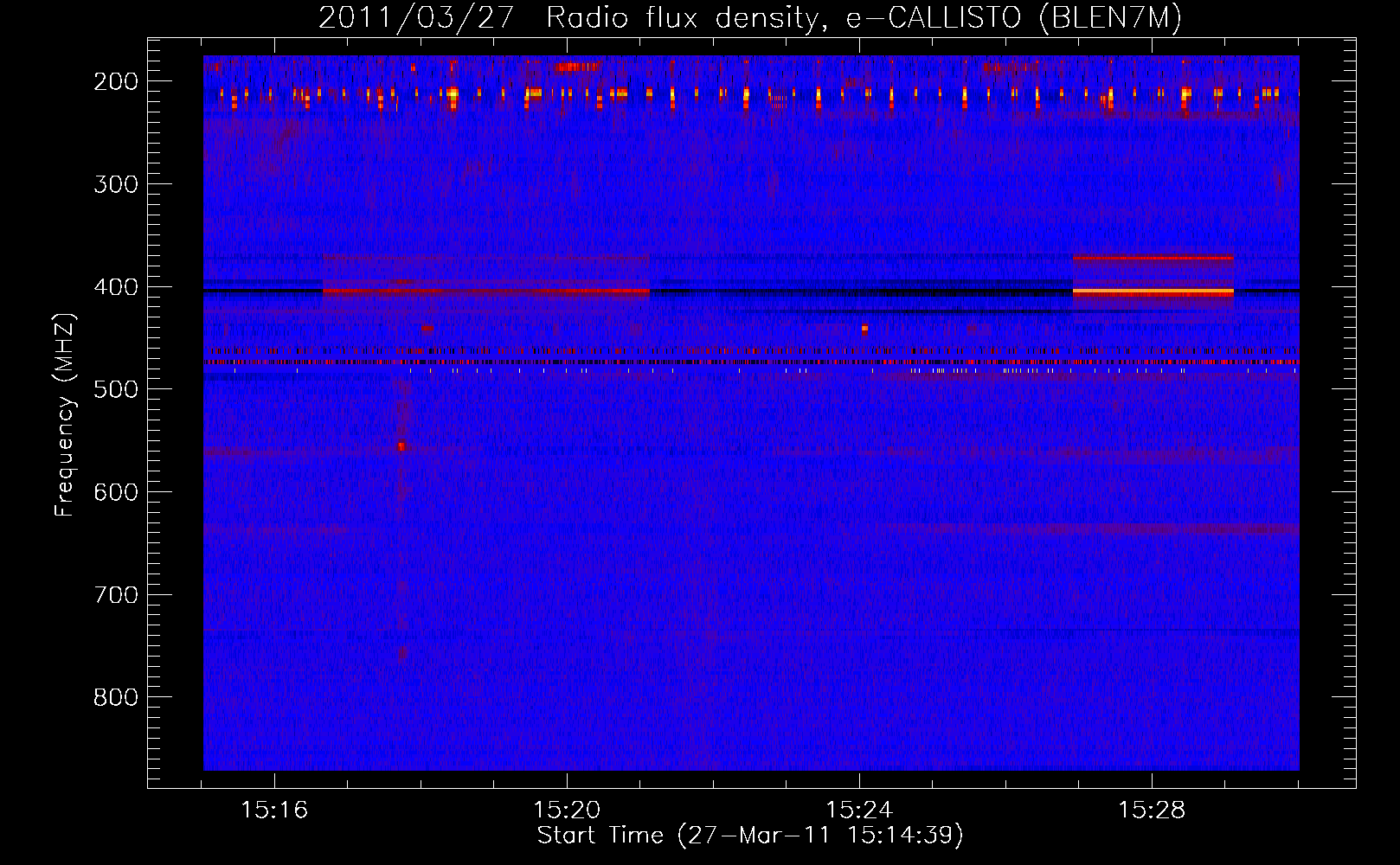Click the 400 frequency tick label
This screenshot has height=865, width=1400.
pyautogui.click(x=116, y=287)
